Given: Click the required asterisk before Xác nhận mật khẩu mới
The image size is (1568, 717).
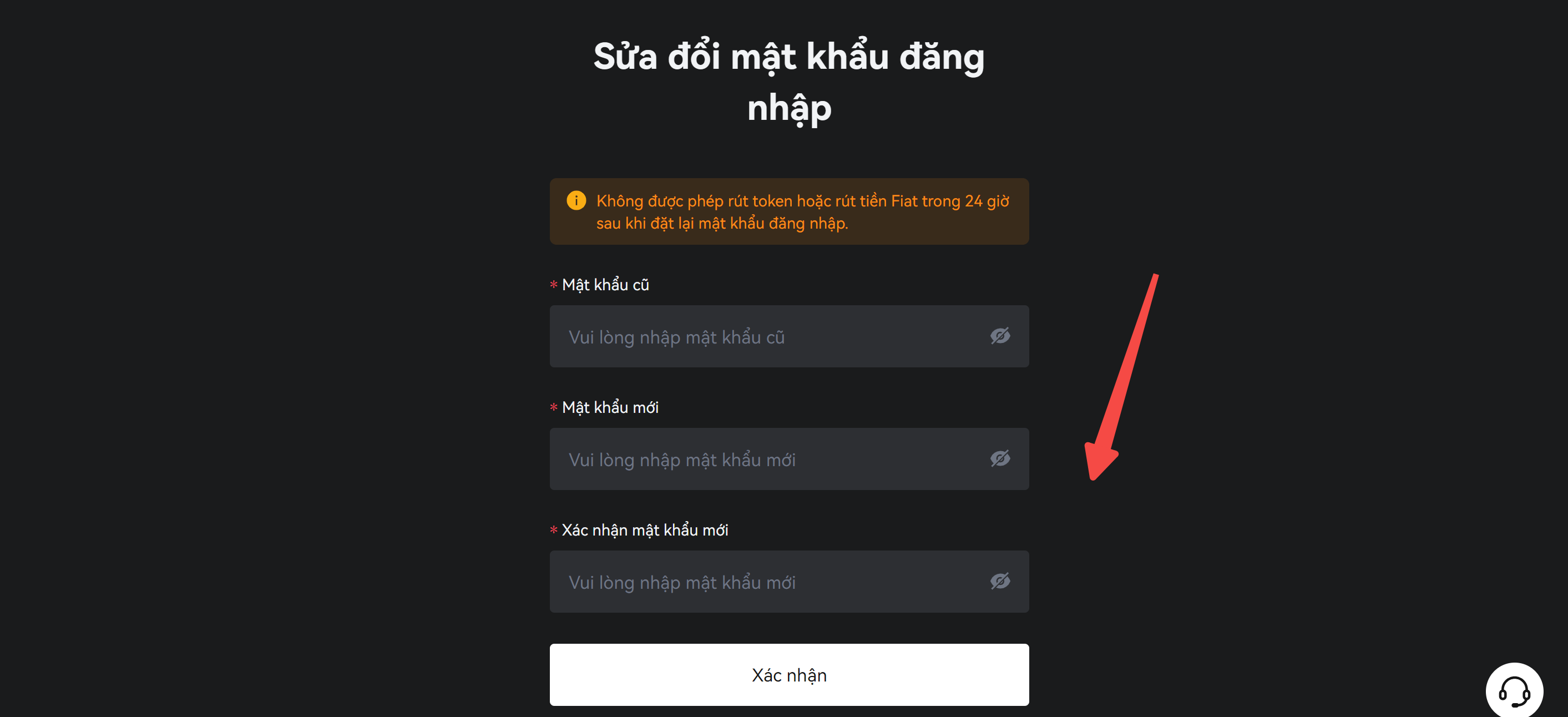Looking at the screenshot, I should [553, 529].
